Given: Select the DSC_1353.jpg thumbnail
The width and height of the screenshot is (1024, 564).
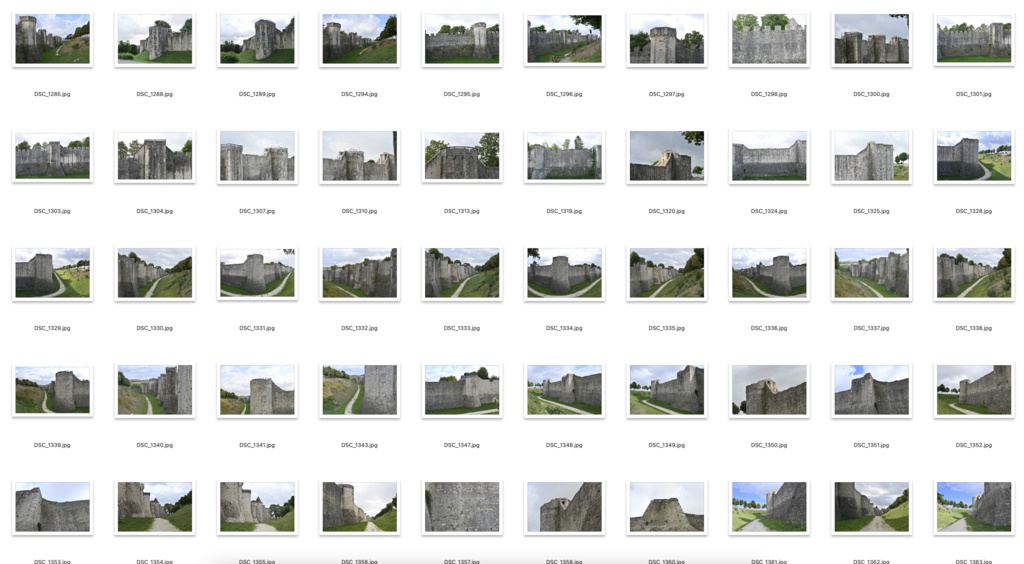Looking at the screenshot, I should tap(52, 507).
